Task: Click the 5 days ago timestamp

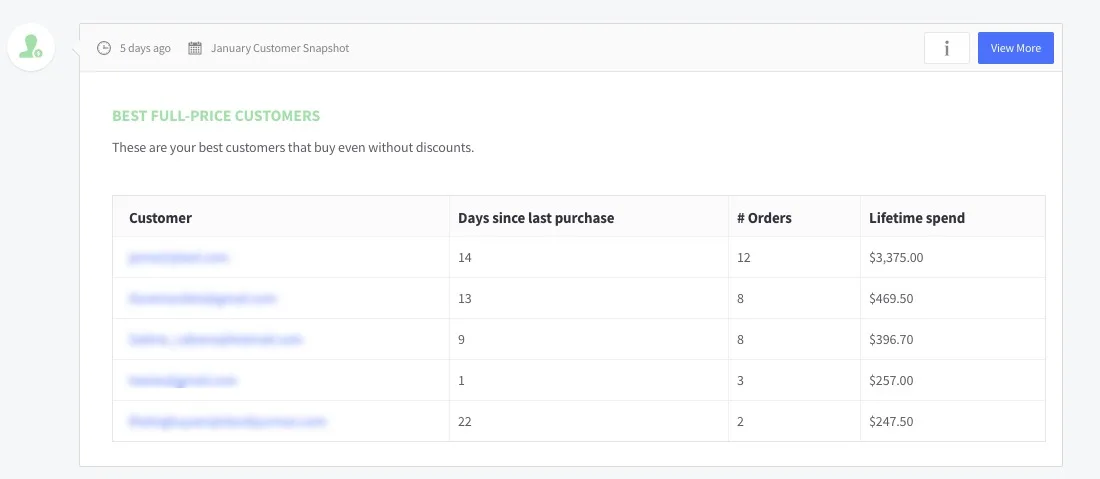Action: tap(145, 48)
